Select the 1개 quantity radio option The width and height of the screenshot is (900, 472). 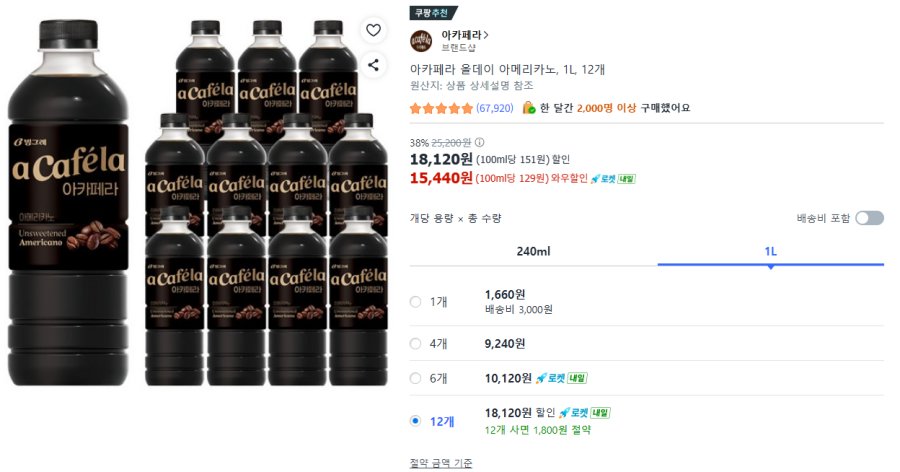[x=416, y=301]
